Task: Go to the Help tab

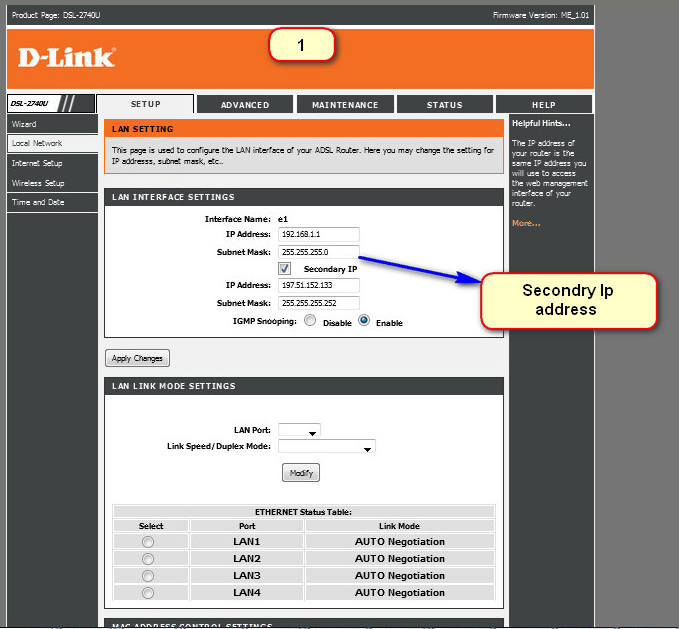Action: (543, 104)
